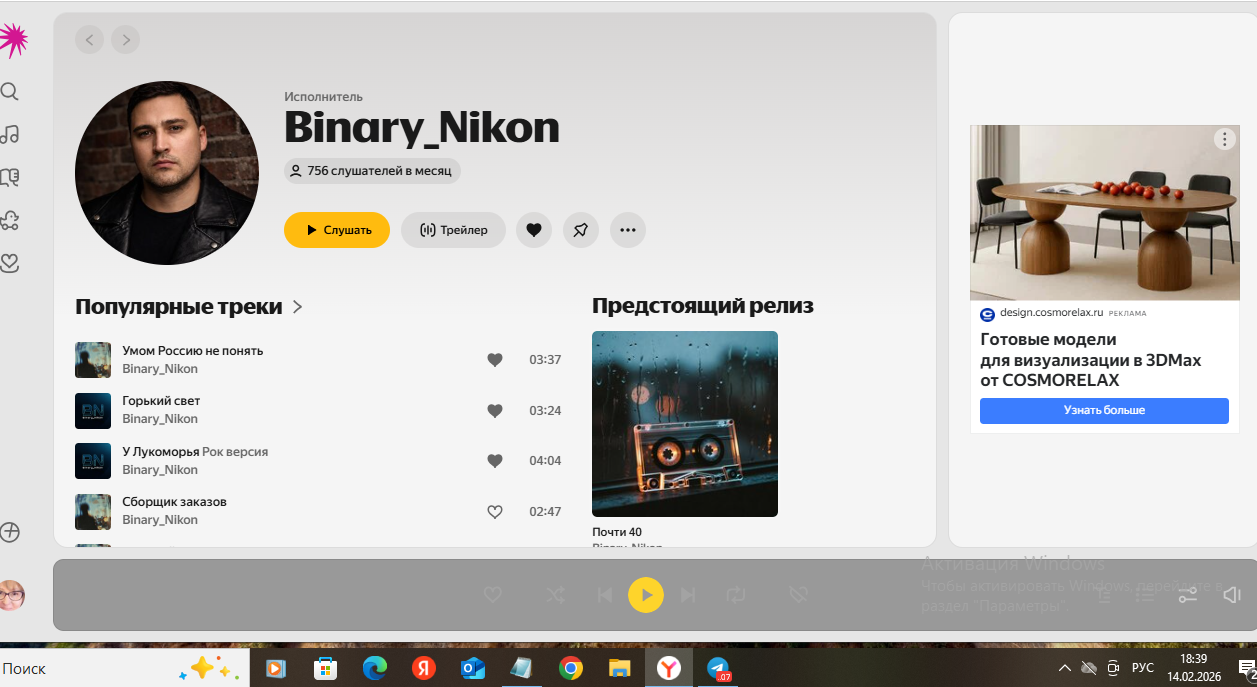Select the track title Горький свет

161,401
